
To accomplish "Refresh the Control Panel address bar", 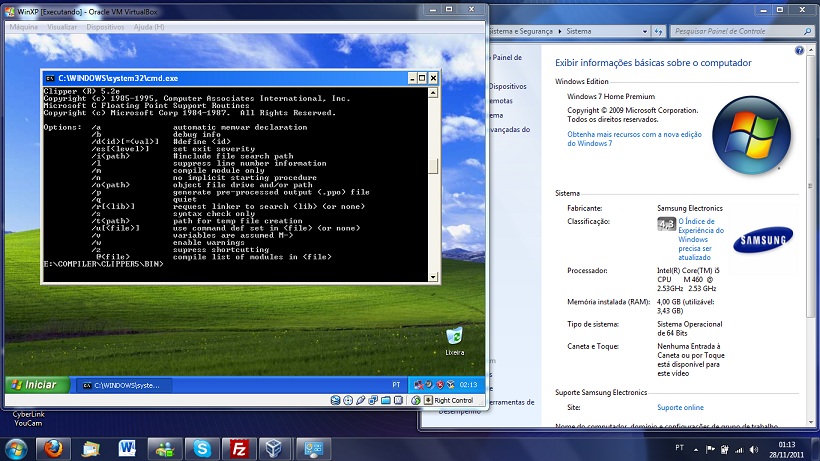I will point(658,31).
